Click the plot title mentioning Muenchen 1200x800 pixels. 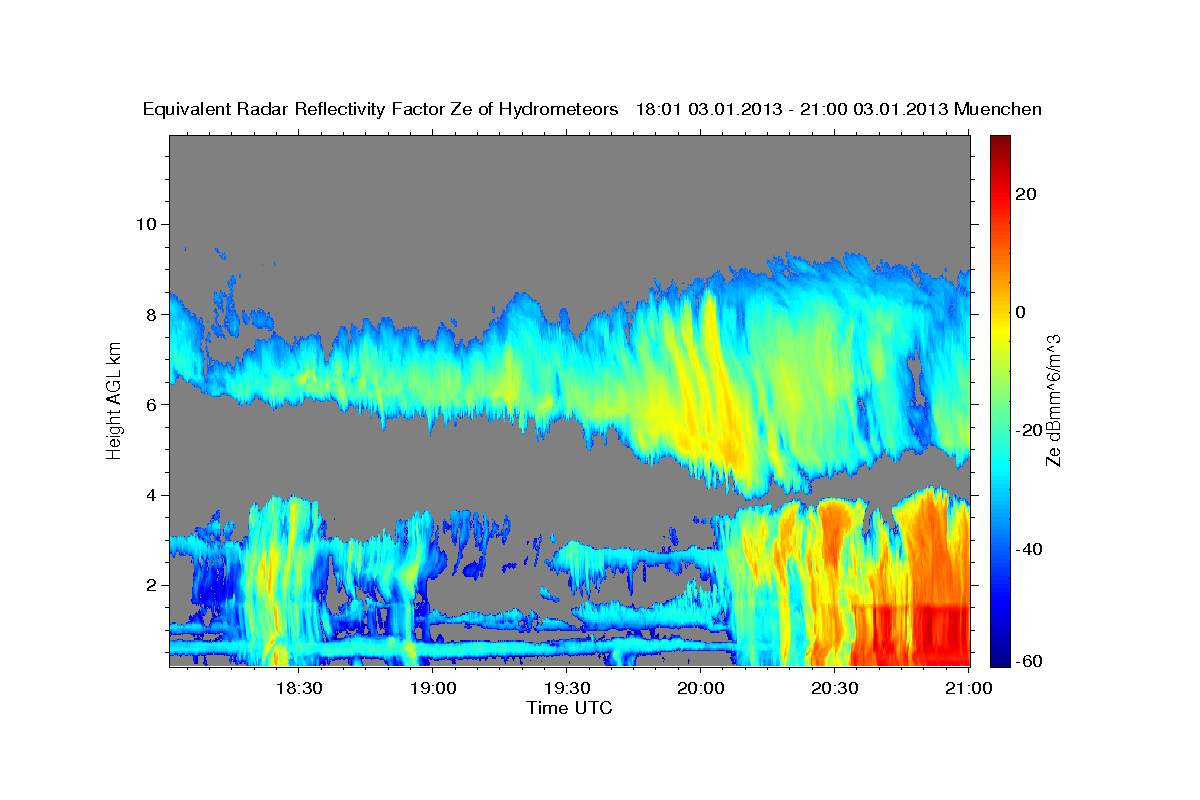[592, 110]
